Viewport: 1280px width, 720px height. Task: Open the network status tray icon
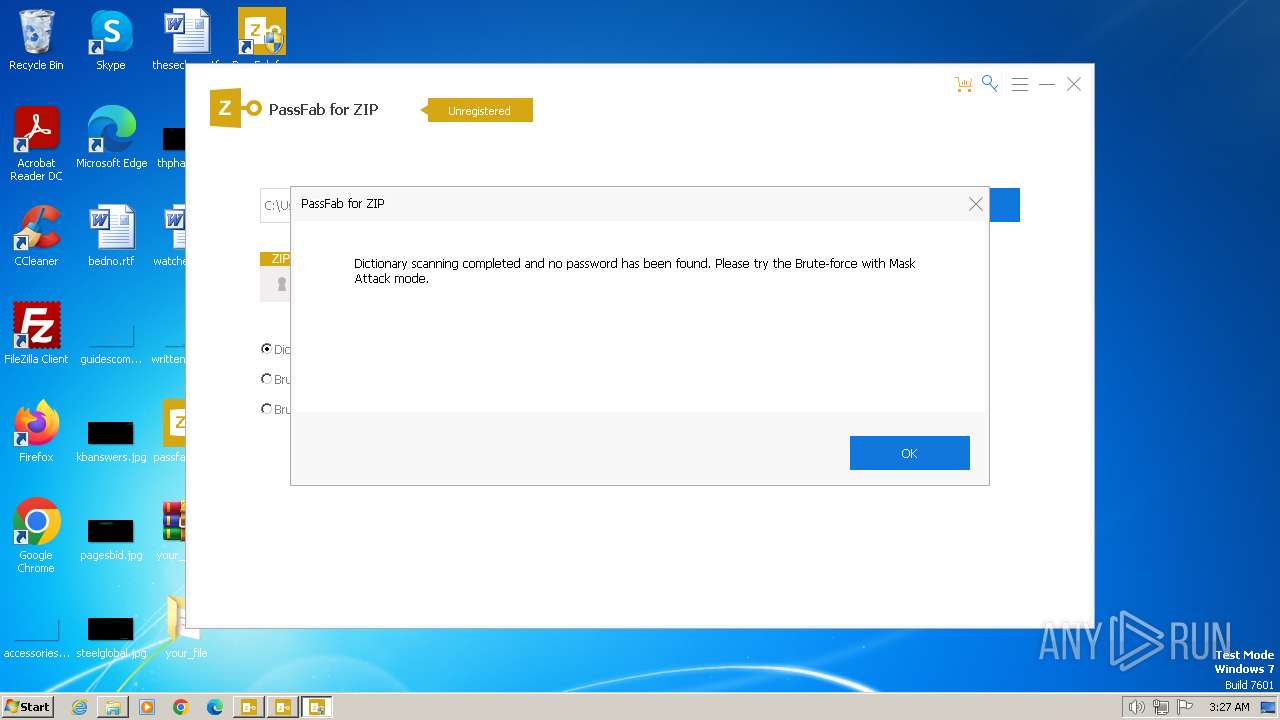click(x=1161, y=707)
